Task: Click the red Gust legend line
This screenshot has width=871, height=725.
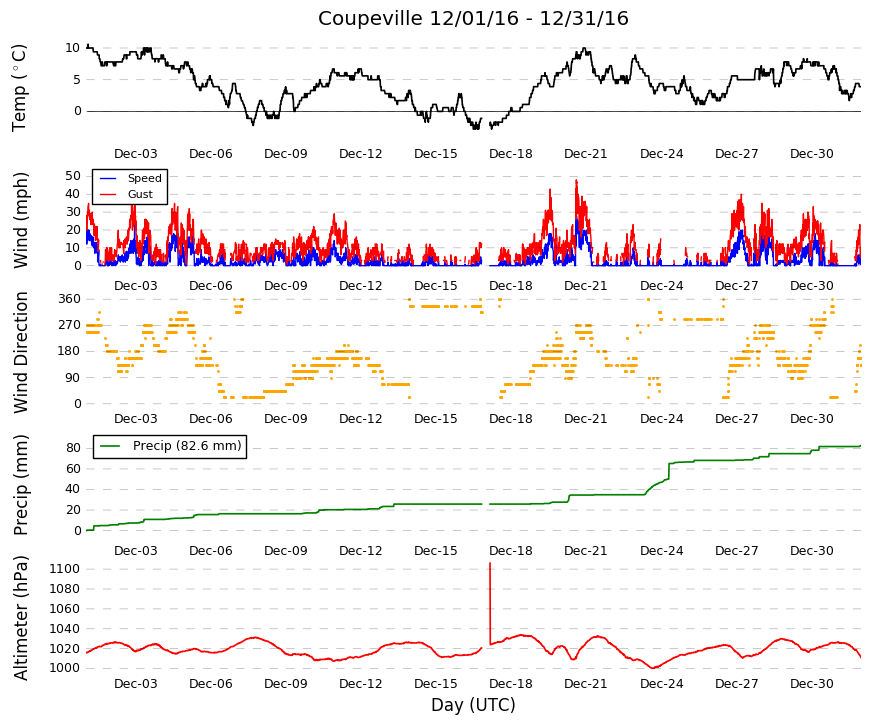Action: click(x=108, y=194)
